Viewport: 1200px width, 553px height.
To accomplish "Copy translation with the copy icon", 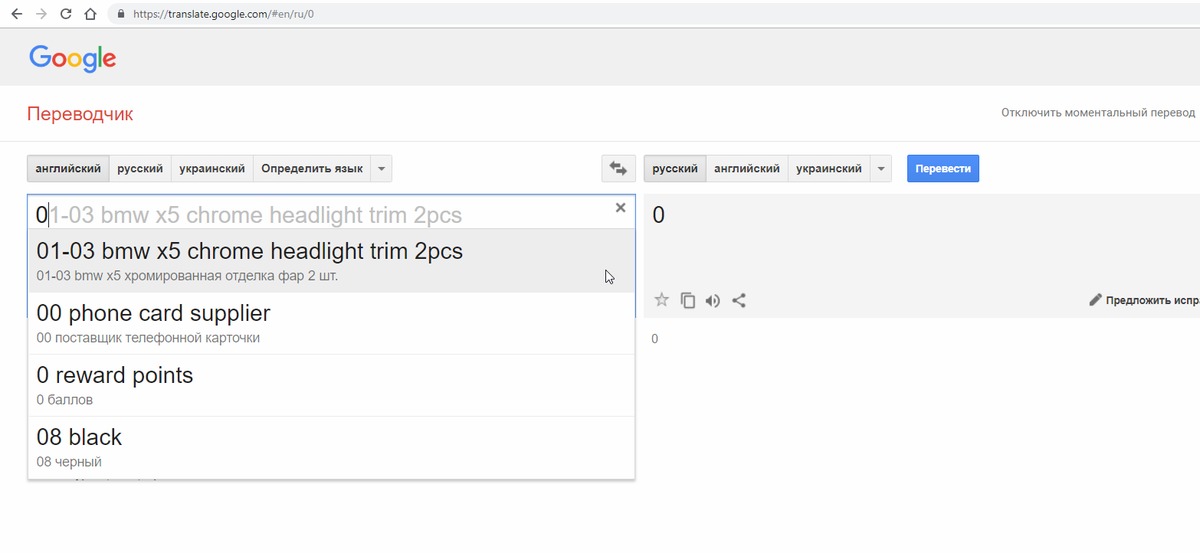I will tap(688, 300).
